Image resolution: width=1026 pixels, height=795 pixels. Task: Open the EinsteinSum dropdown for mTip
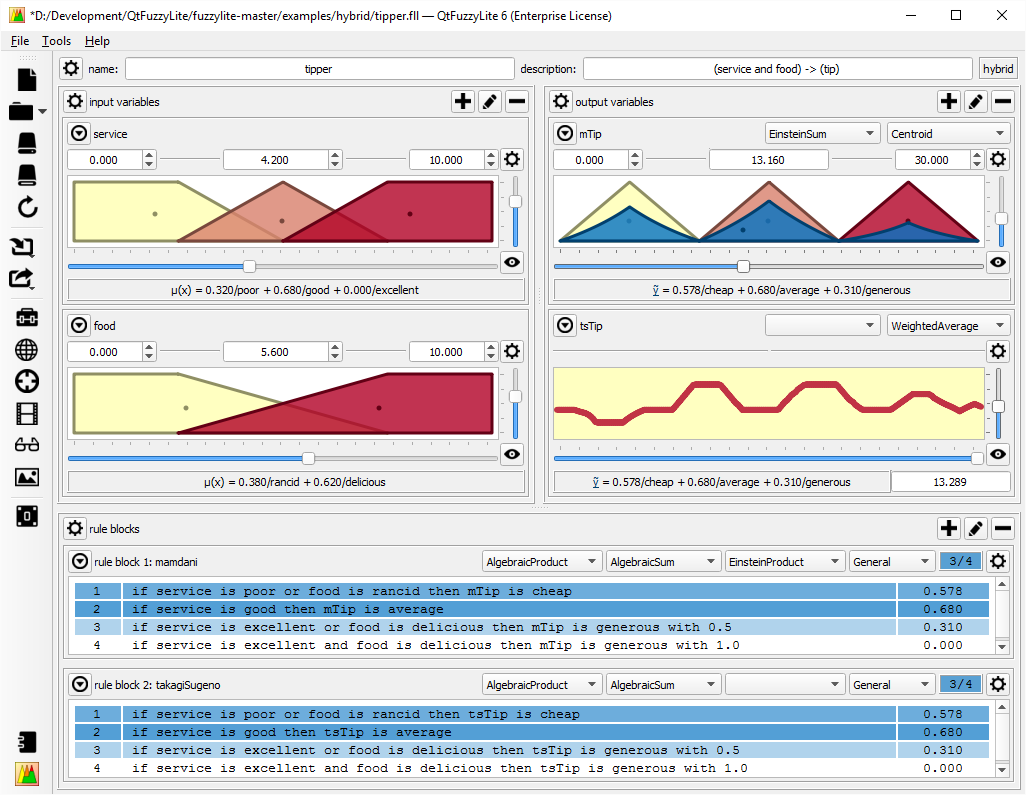pyautogui.click(x=822, y=133)
